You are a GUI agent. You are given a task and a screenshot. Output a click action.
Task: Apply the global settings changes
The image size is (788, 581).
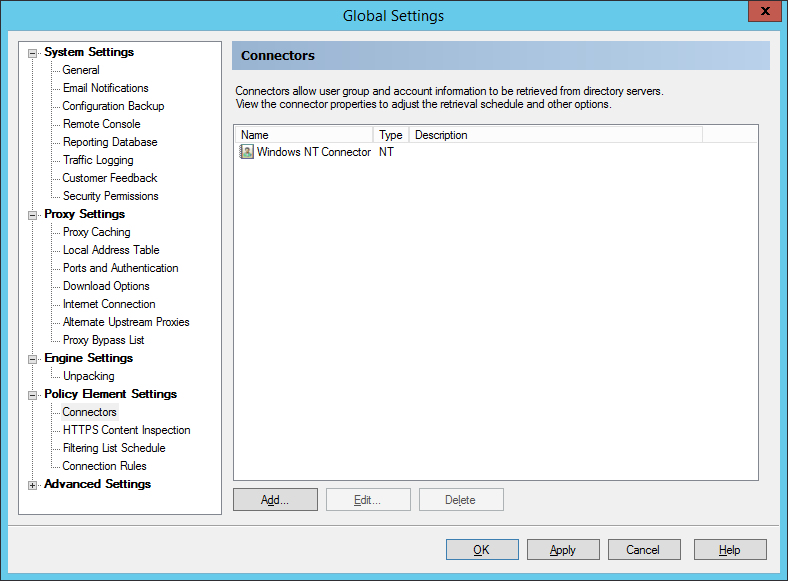[x=563, y=550]
